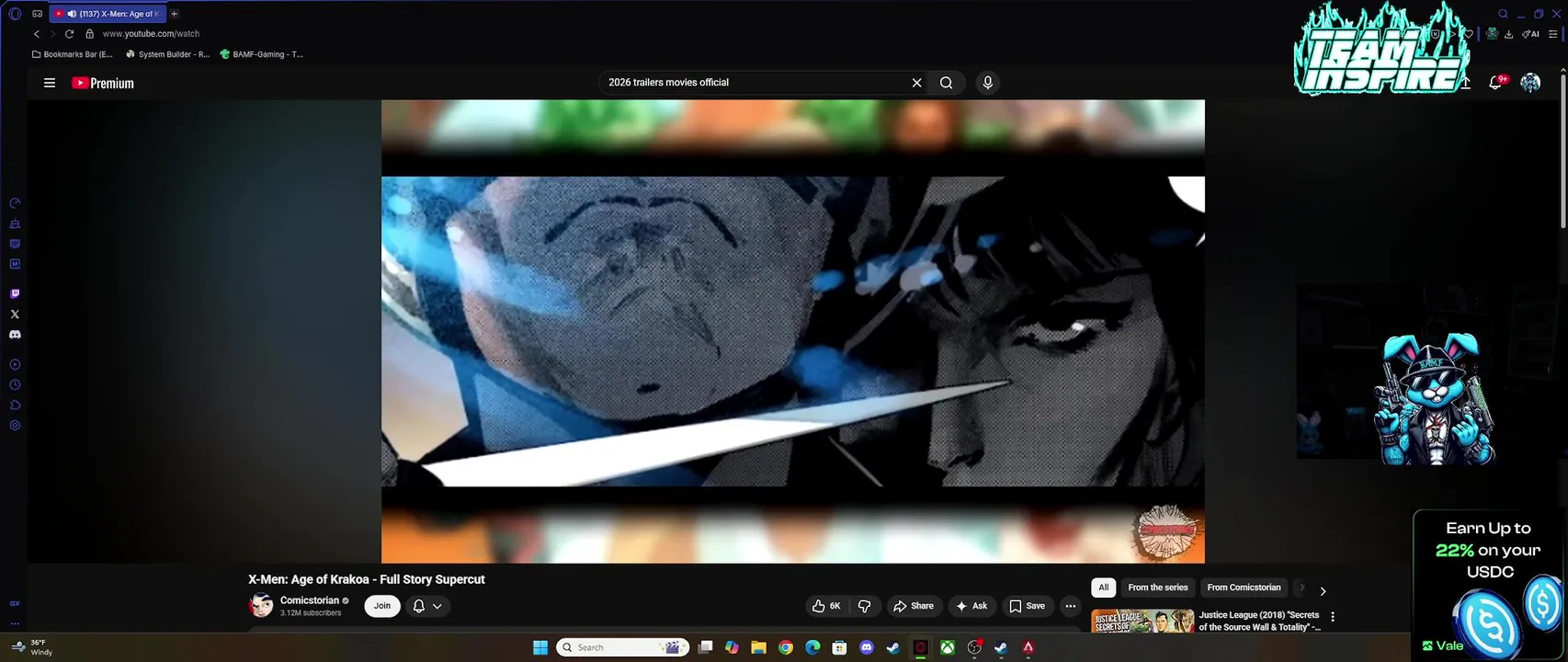This screenshot has height=662, width=1568.
Task: Open the Opera GX main menu logo
Action: 15,14
